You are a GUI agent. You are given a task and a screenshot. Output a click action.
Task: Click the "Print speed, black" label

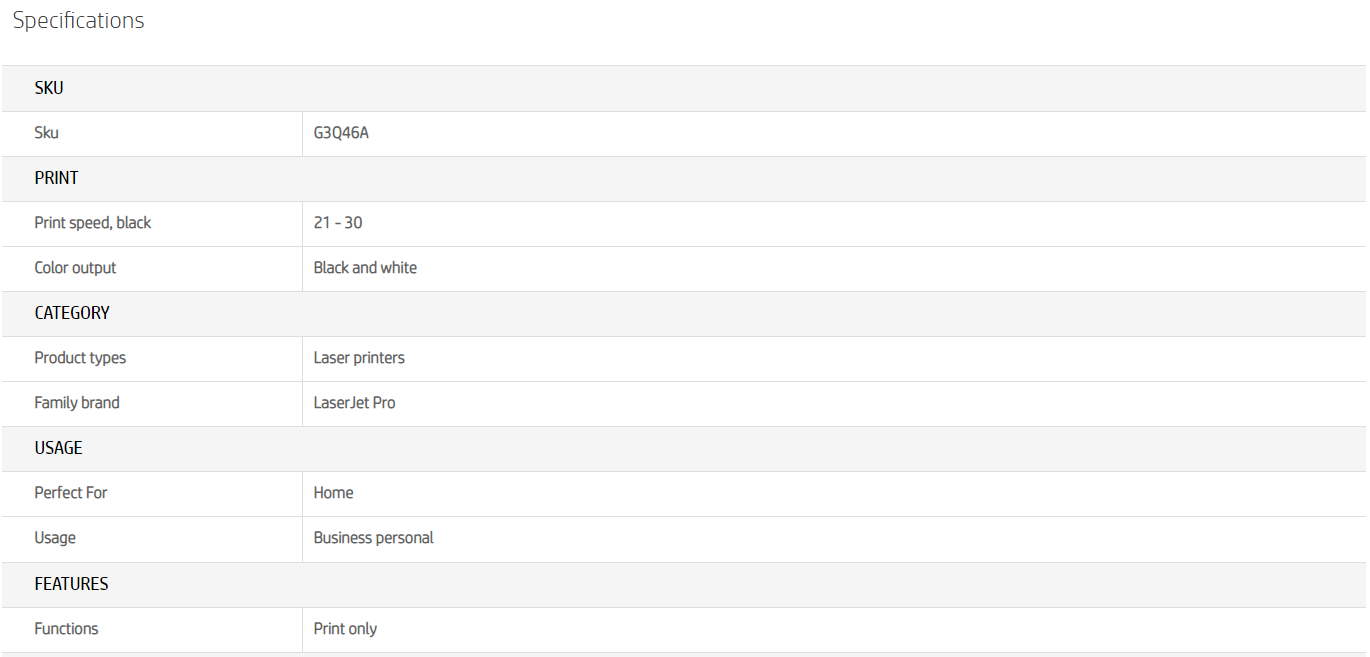(93, 223)
